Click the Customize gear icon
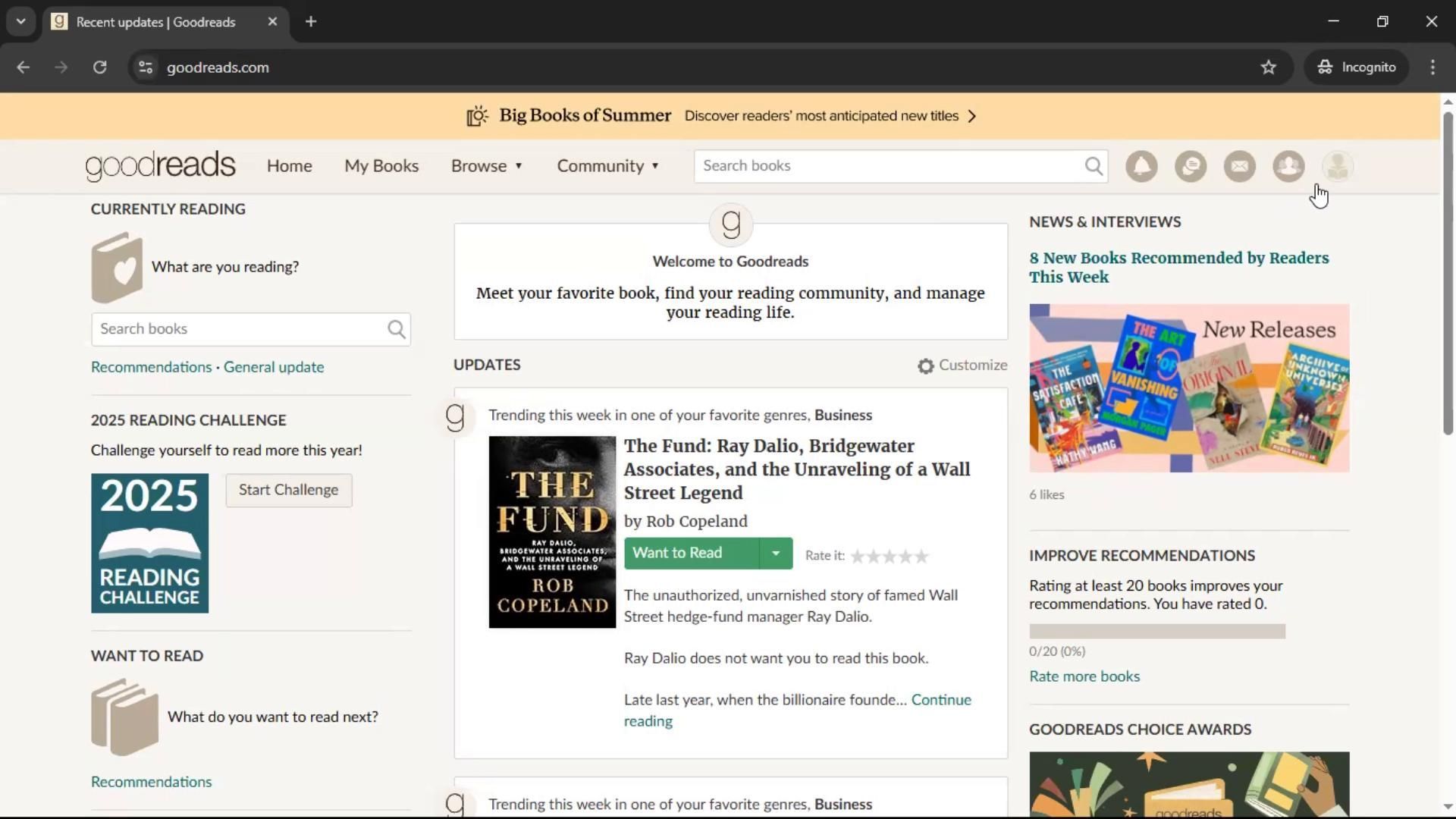 click(x=925, y=366)
